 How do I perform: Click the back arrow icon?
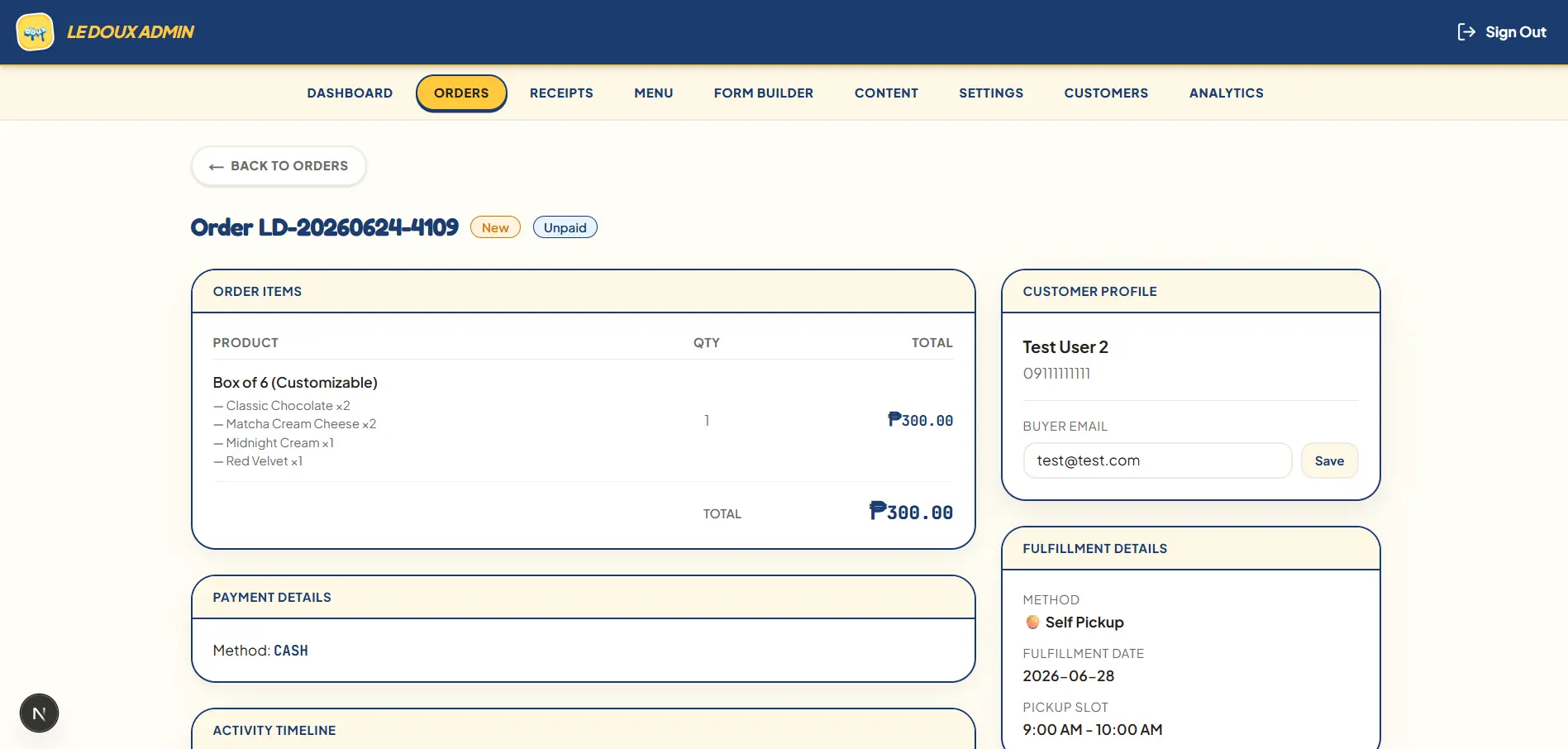coord(217,166)
